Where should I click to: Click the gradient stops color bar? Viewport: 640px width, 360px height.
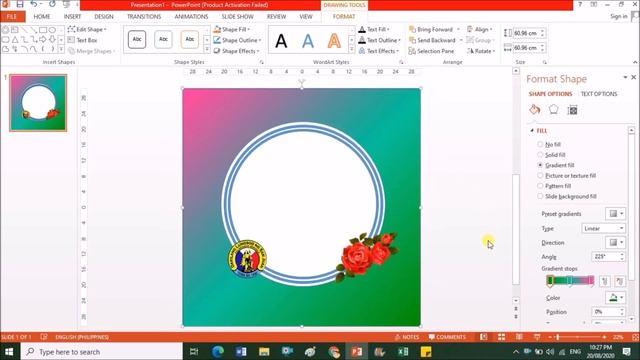click(x=571, y=280)
